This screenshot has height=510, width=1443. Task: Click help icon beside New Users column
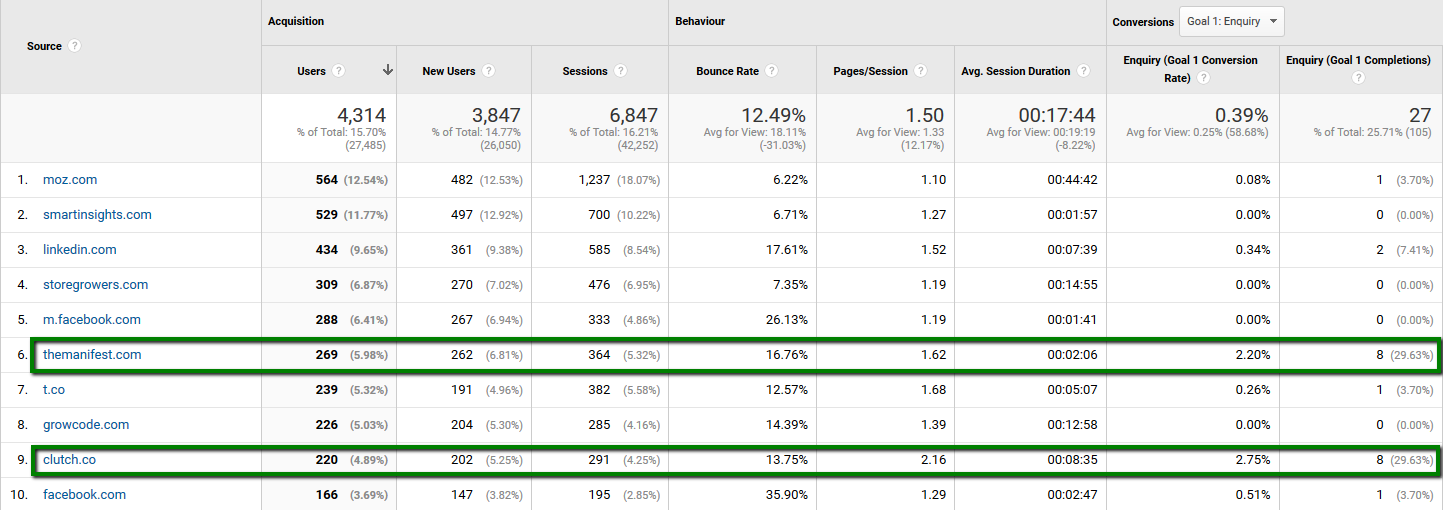click(488, 71)
